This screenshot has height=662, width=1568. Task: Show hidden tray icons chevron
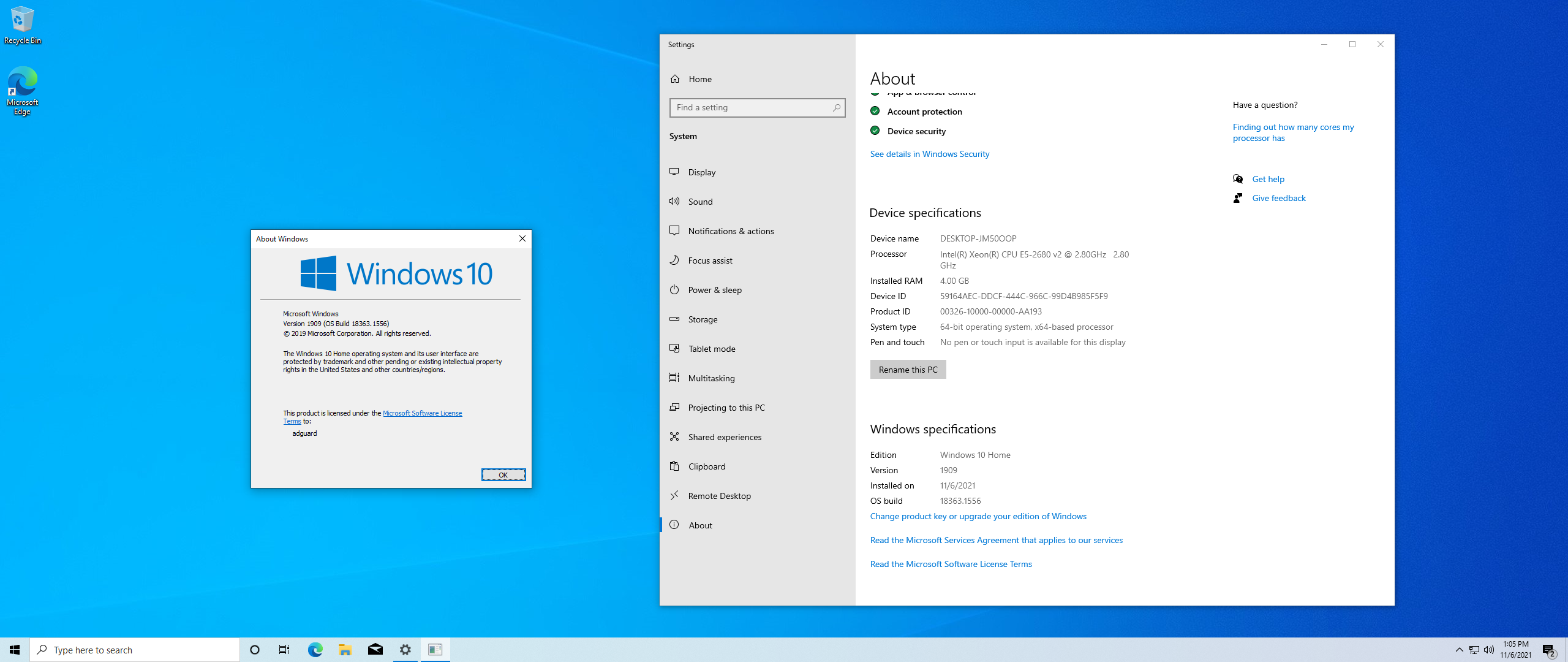(1460, 650)
